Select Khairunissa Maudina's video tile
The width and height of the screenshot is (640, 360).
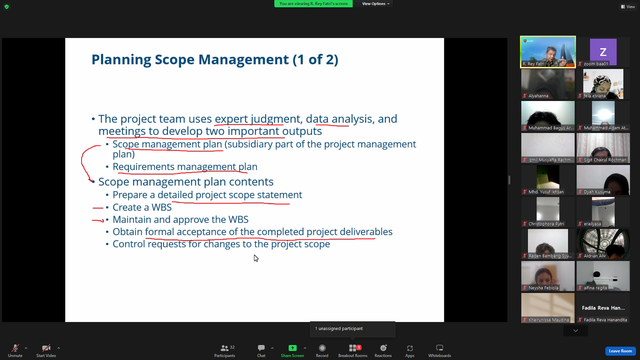click(548, 308)
